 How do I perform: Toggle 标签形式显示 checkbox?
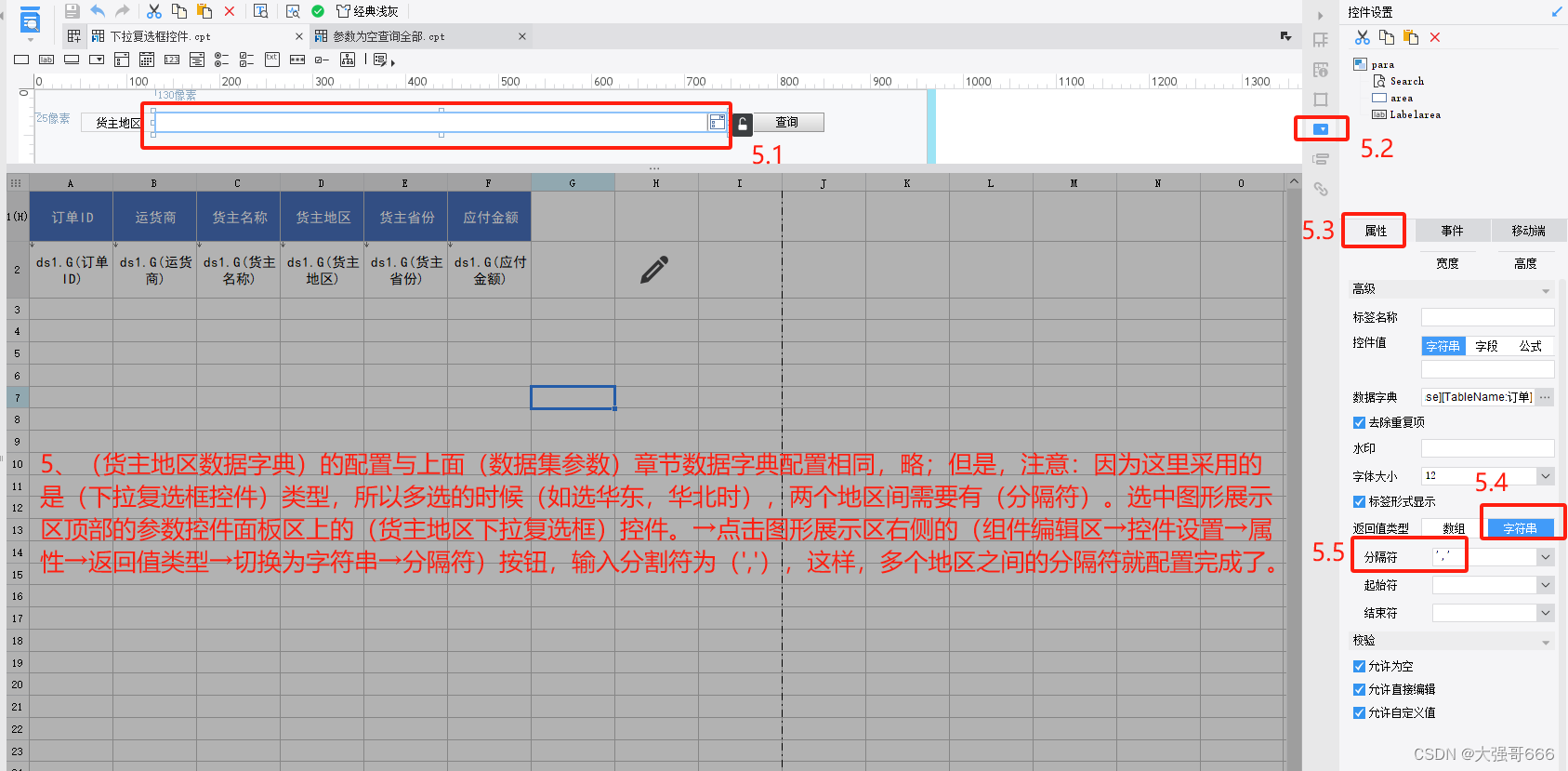pos(1359,501)
